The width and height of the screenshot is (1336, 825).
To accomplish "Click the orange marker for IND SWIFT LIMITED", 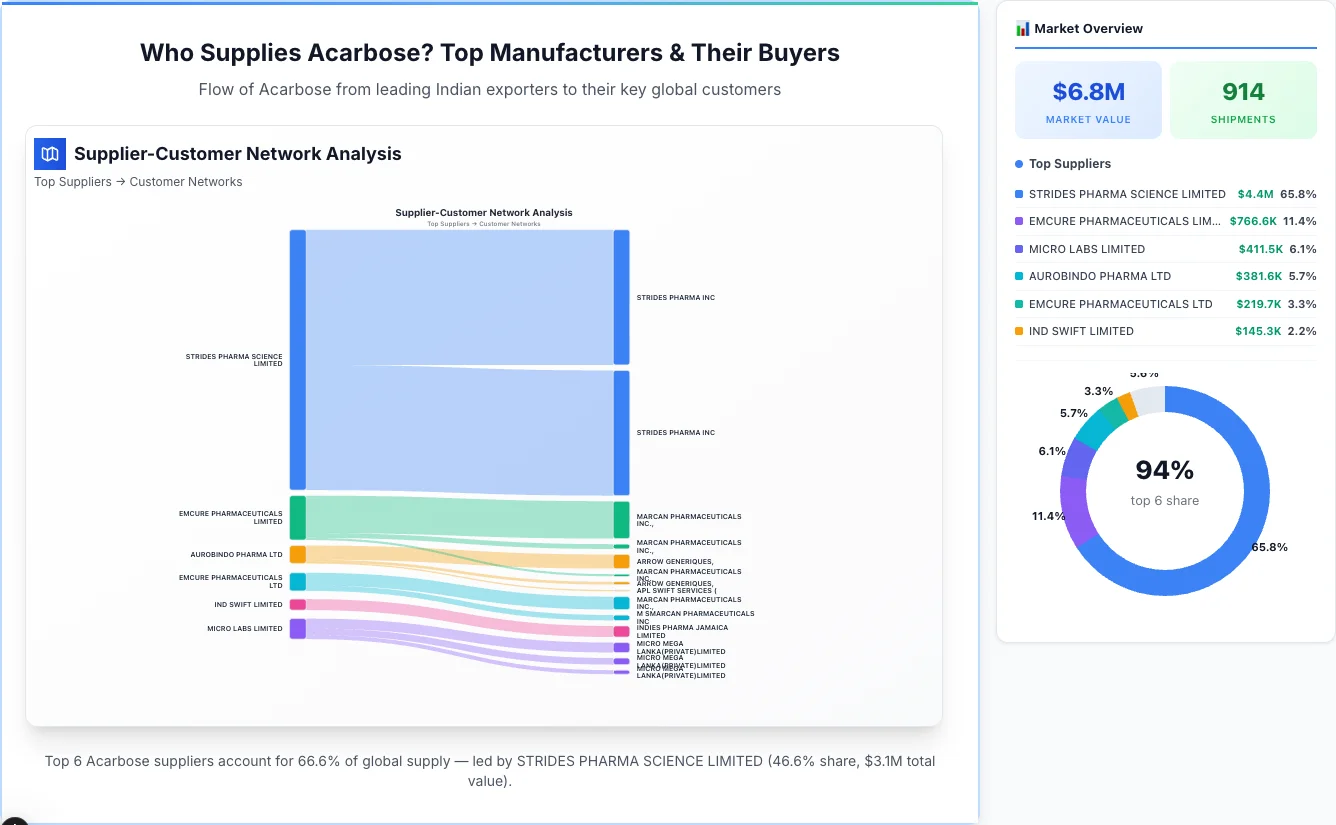I will tap(1018, 331).
